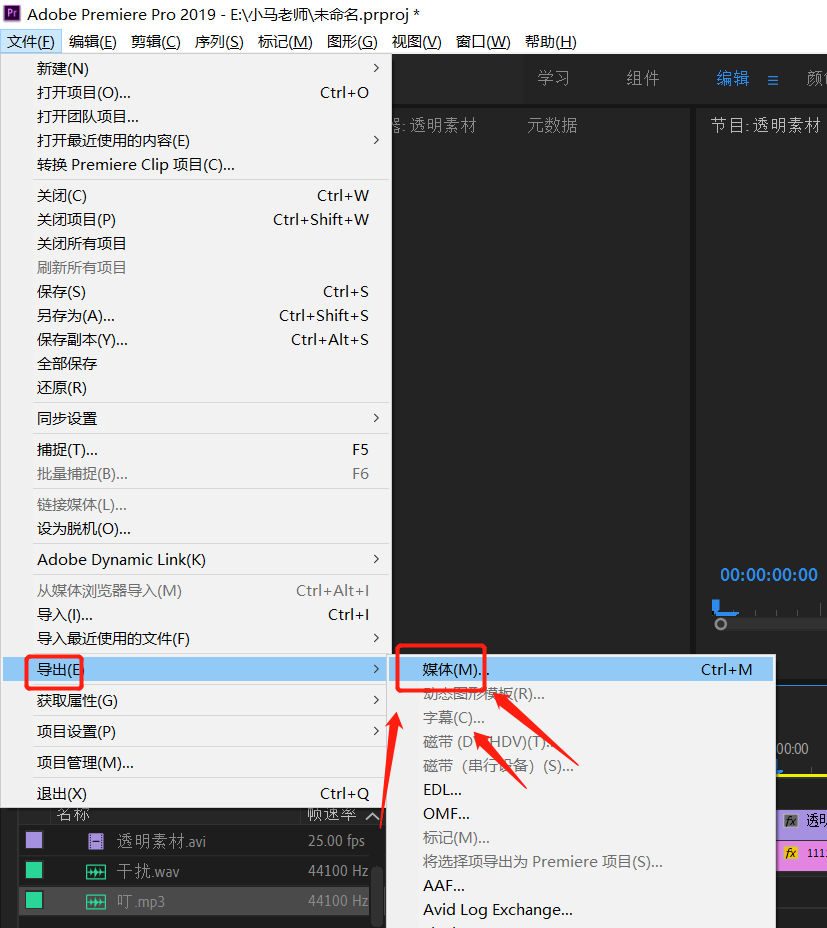Select 退出(X) to quit
Image resolution: width=827 pixels, height=928 pixels.
coord(196,794)
